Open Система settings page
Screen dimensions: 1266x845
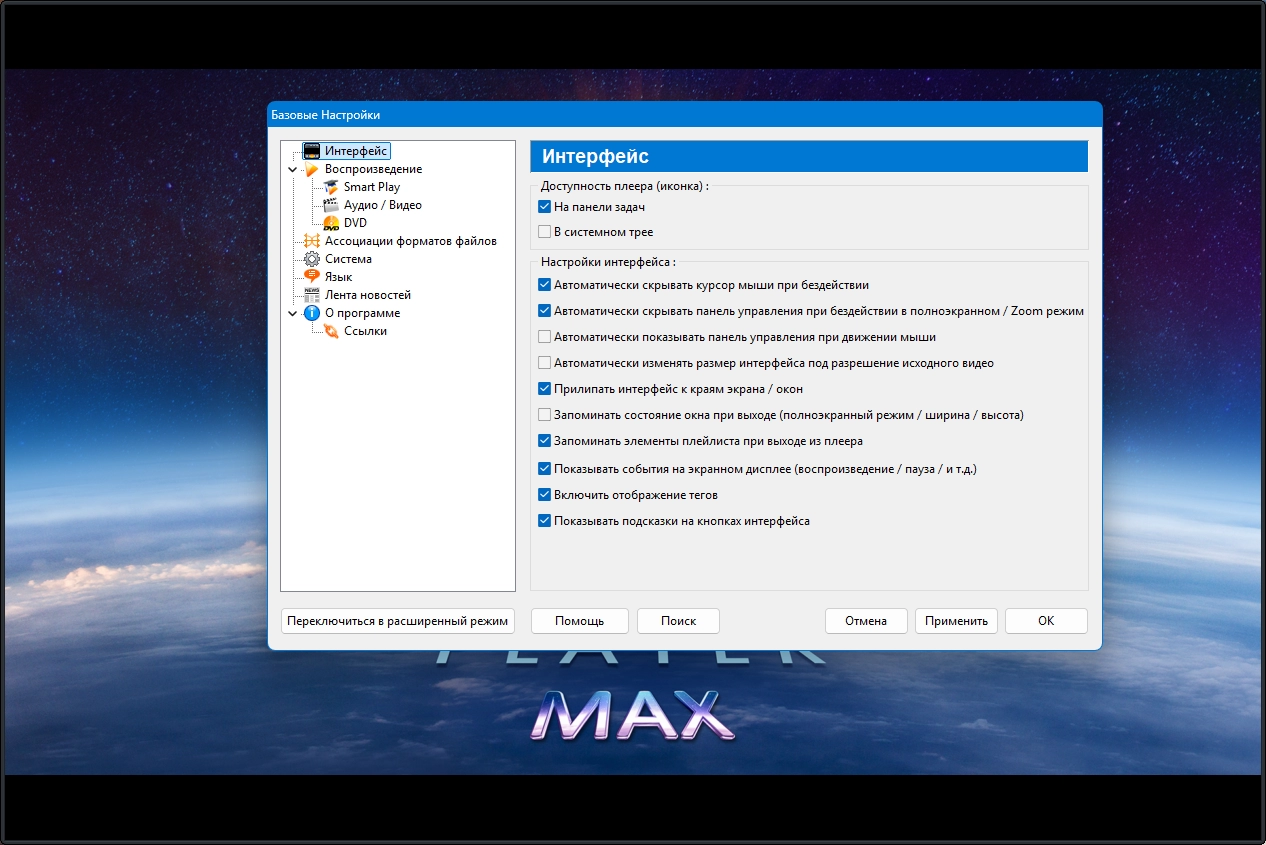coord(348,259)
